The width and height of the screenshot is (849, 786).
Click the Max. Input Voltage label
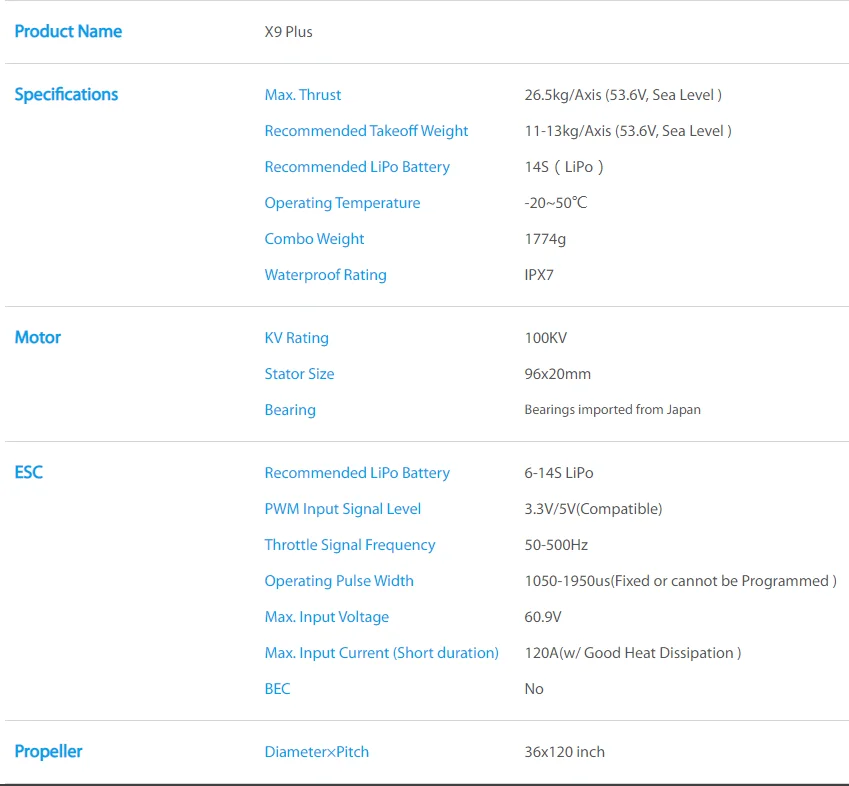coord(327,617)
